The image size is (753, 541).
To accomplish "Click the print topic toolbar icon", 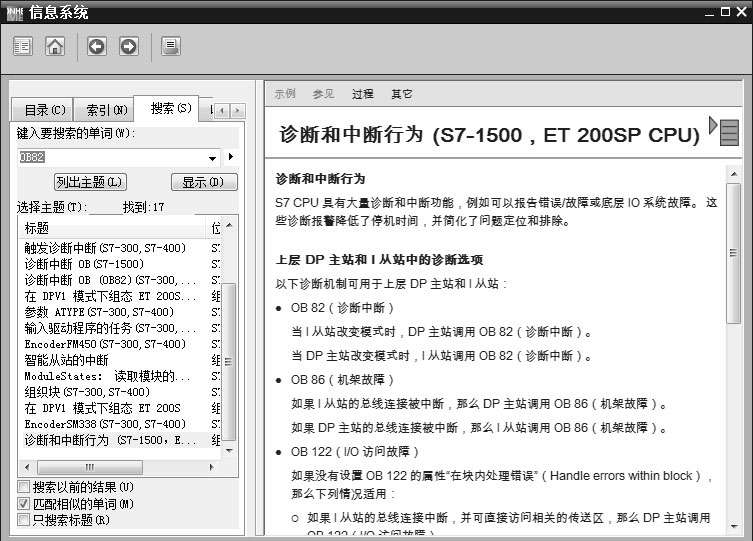I will [170, 47].
